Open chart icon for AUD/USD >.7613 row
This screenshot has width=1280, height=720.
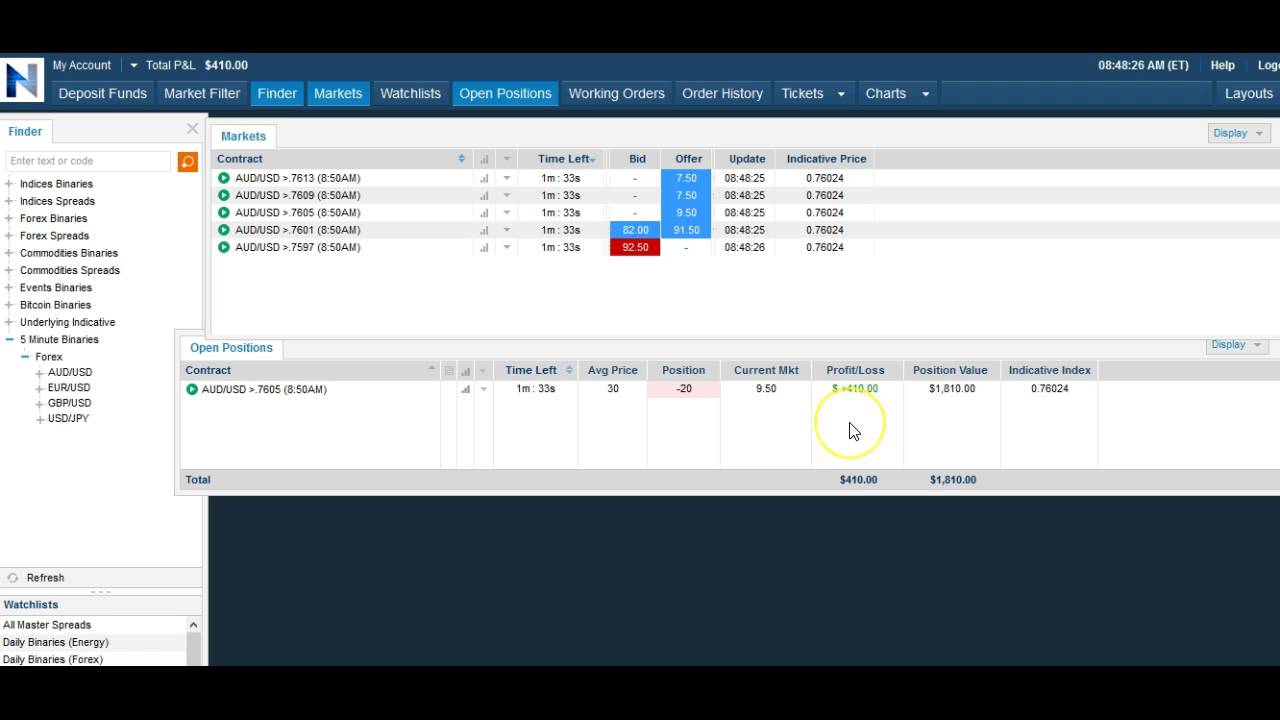[484, 178]
